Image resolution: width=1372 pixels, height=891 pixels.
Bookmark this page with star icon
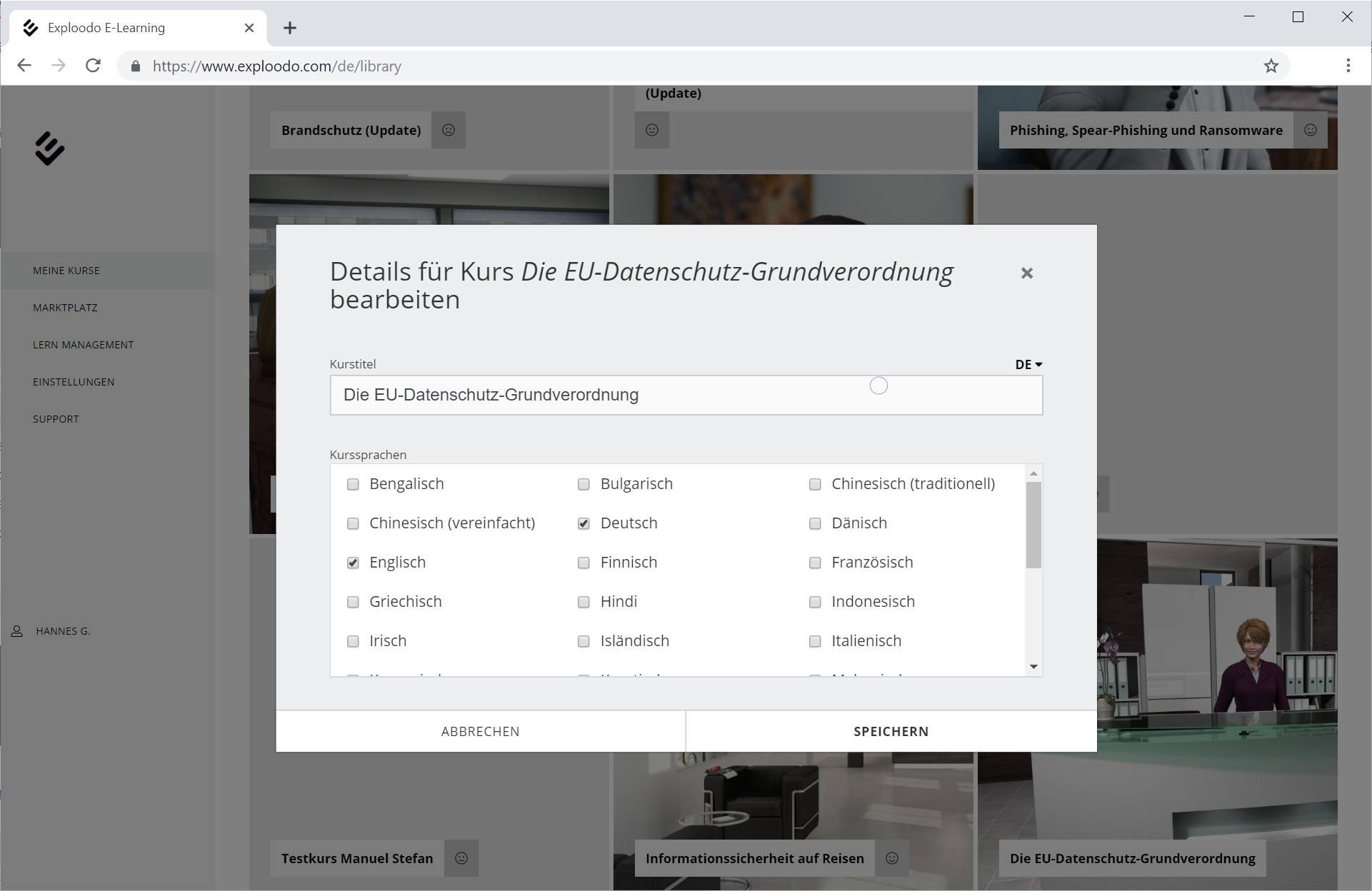point(1271,66)
